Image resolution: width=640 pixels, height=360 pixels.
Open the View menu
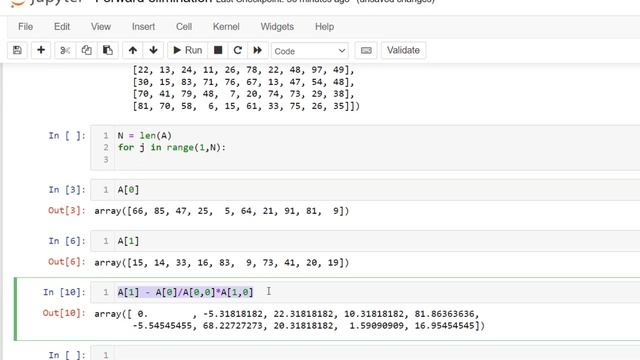pos(101,27)
